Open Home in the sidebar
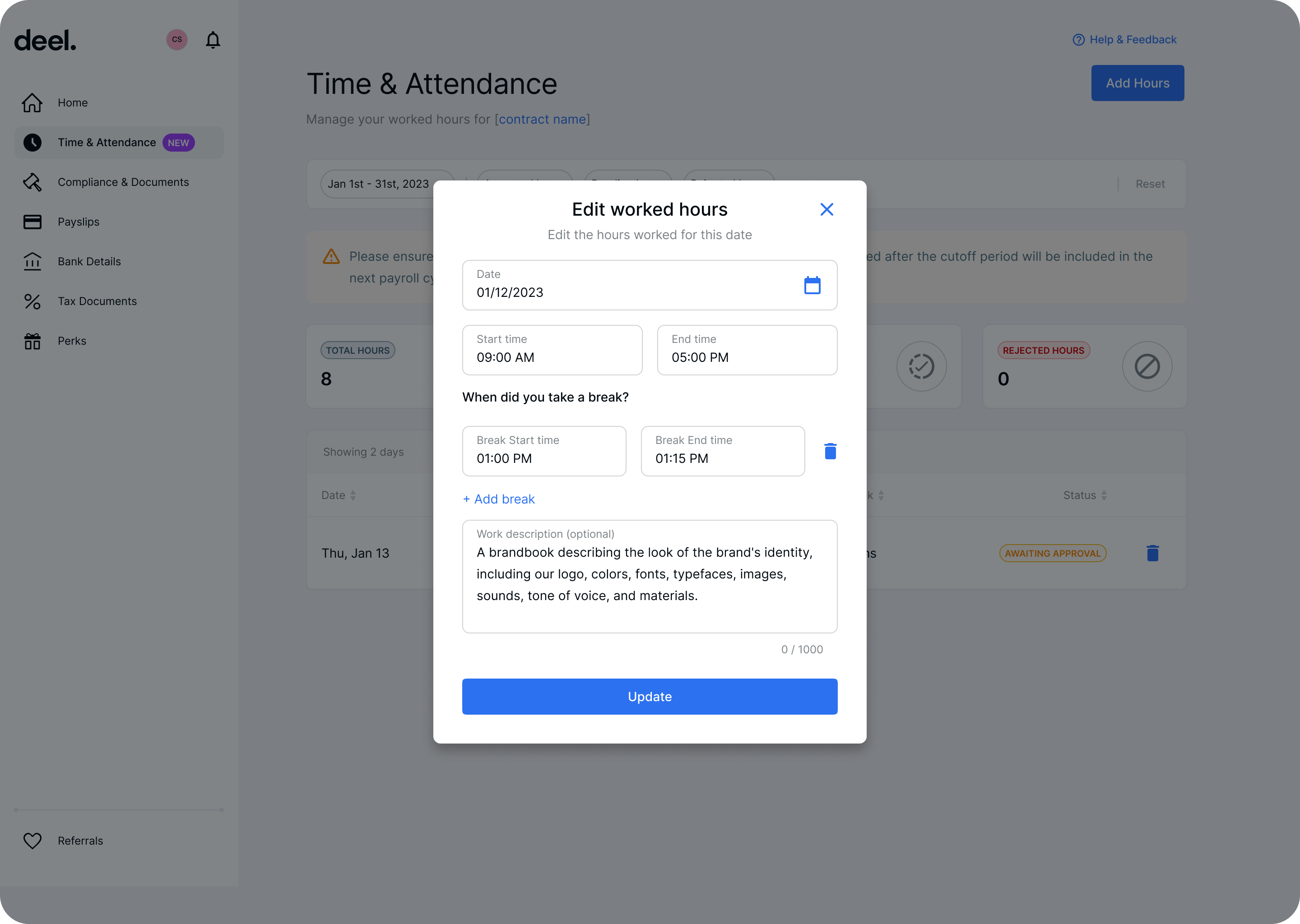Viewport: 1300px width, 924px height. point(119,102)
